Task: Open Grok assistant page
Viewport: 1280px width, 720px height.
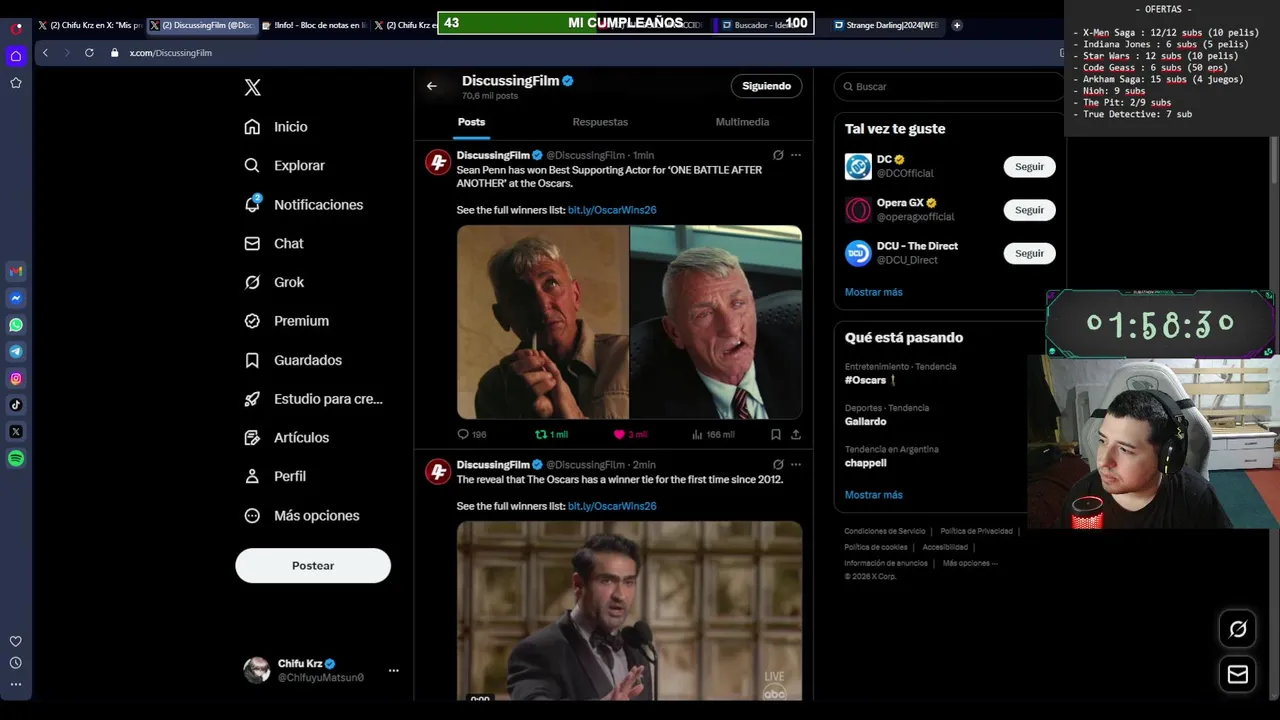Action: click(x=274, y=282)
